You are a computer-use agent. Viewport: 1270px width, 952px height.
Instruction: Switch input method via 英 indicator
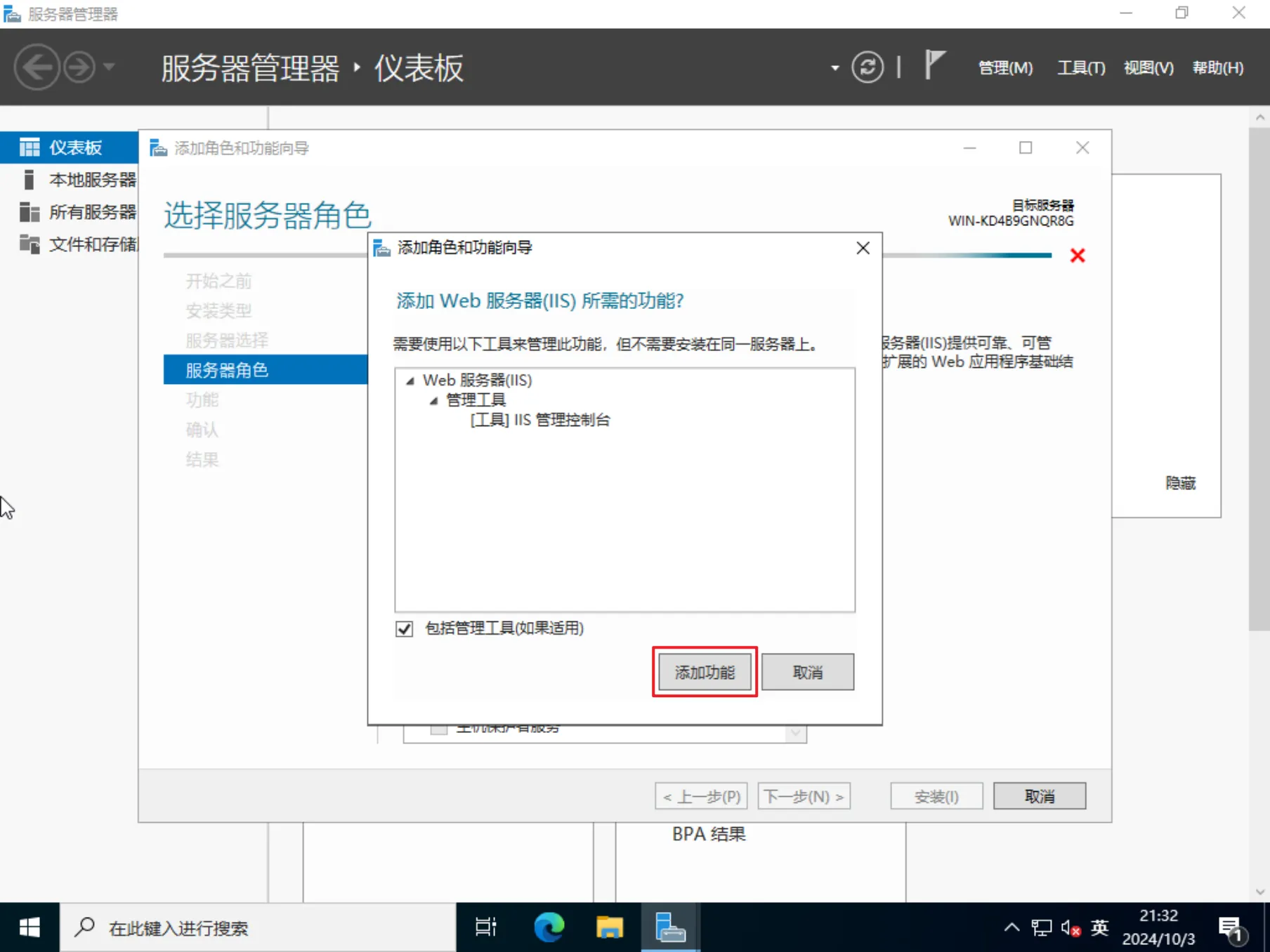[1100, 927]
